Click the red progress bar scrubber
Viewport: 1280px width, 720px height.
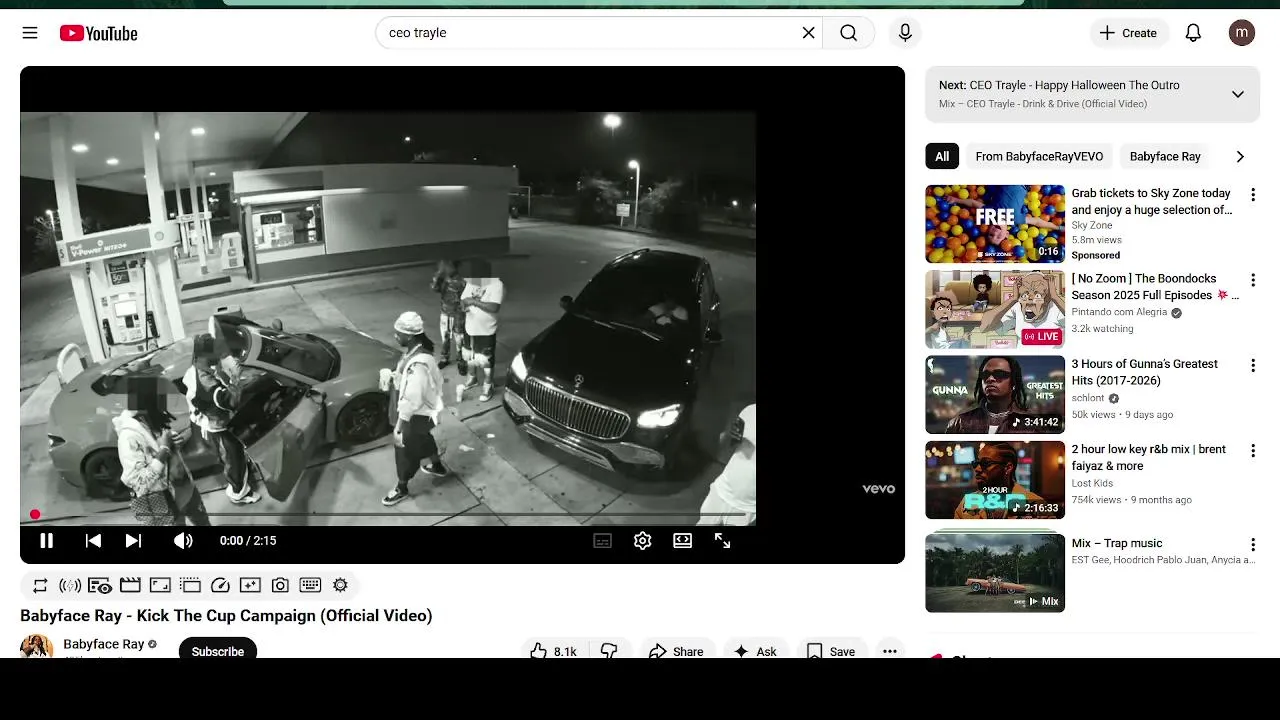35,514
